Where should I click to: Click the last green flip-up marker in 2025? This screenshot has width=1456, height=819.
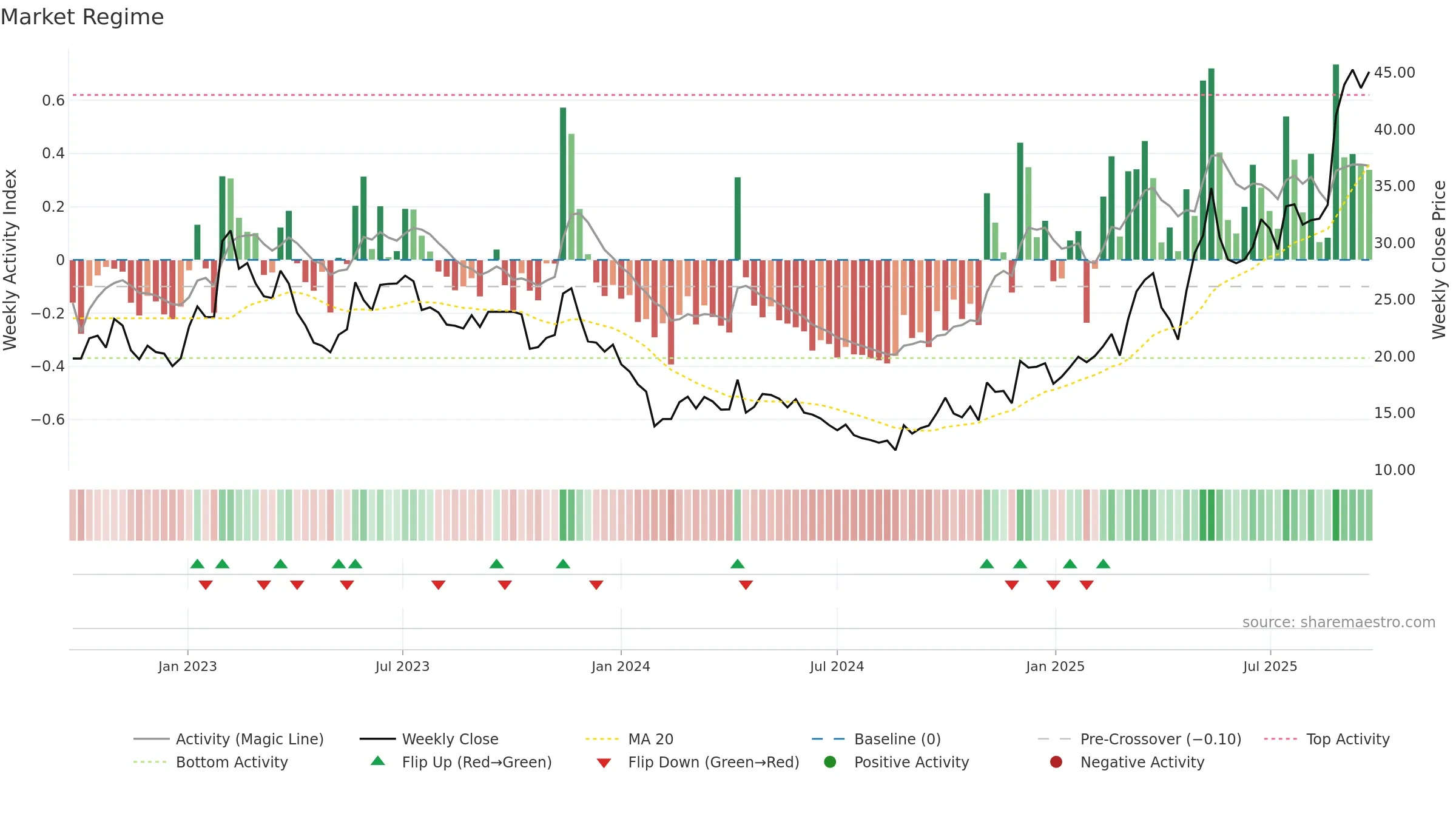click(x=1104, y=564)
